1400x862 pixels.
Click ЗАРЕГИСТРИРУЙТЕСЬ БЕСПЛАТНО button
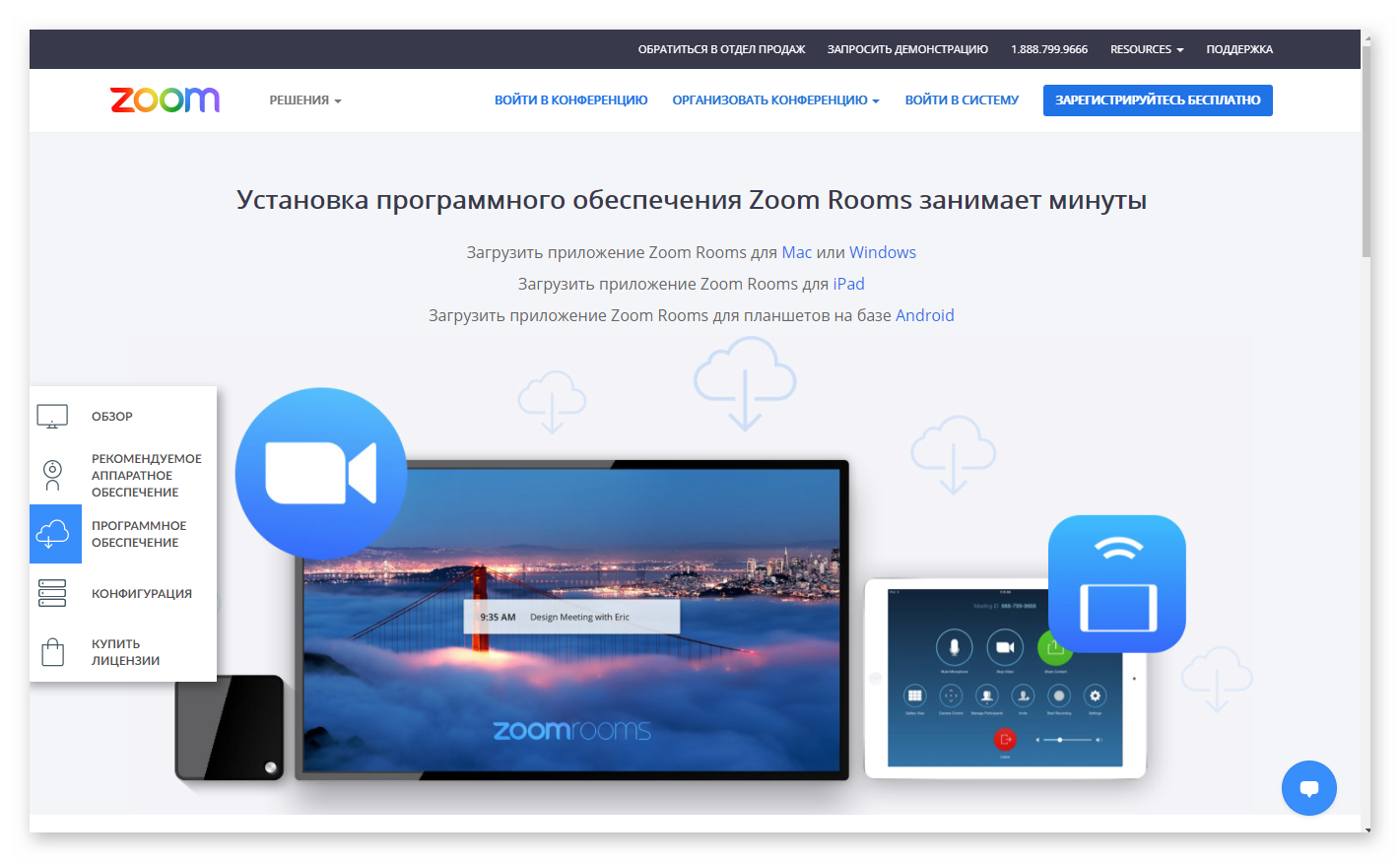click(x=1158, y=100)
